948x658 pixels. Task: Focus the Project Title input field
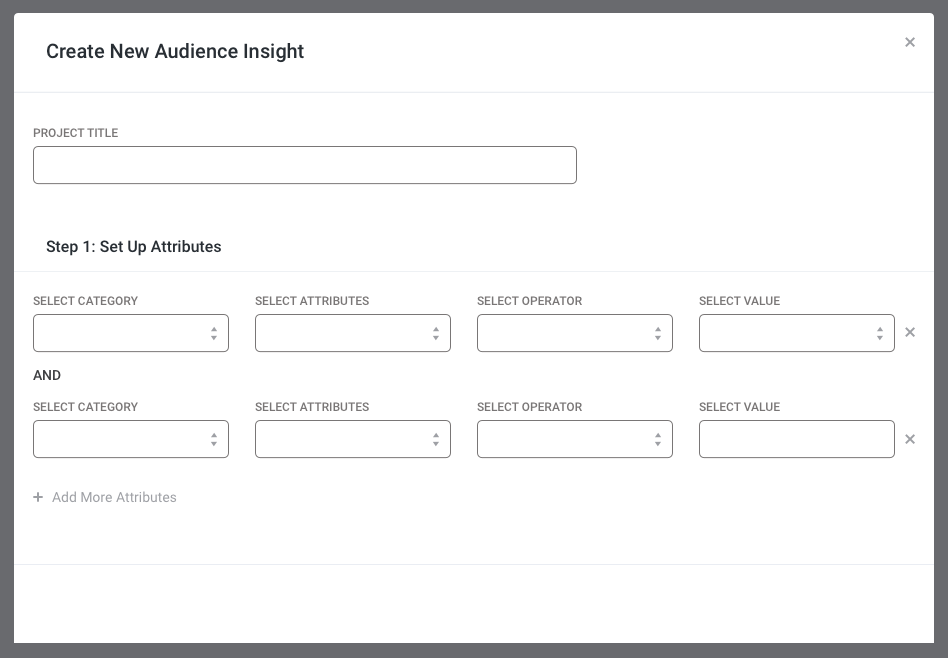(305, 165)
